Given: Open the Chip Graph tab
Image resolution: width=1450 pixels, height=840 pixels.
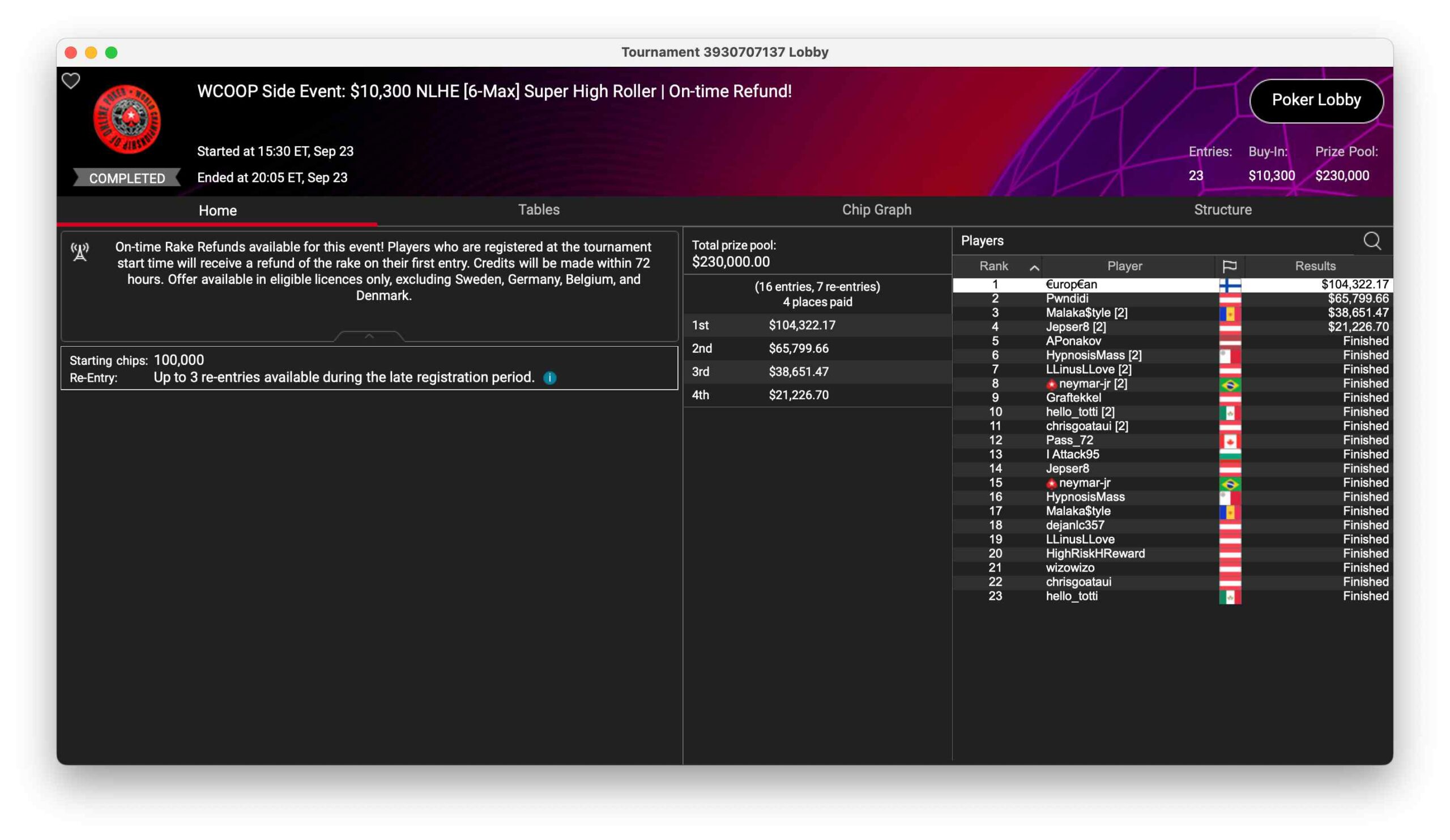Looking at the screenshot, I should point(876,210).
